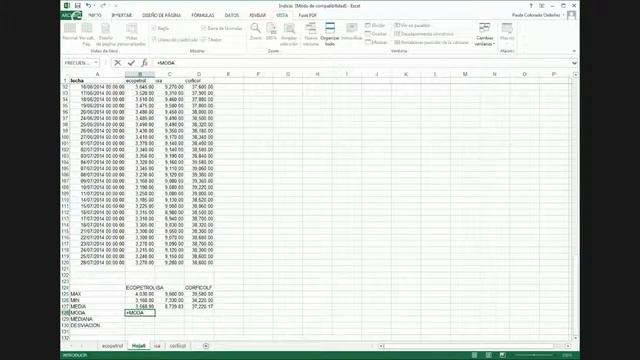Screen dimensions: 640x360
Task: Click the user account avatar
Action: coord(571,15)
